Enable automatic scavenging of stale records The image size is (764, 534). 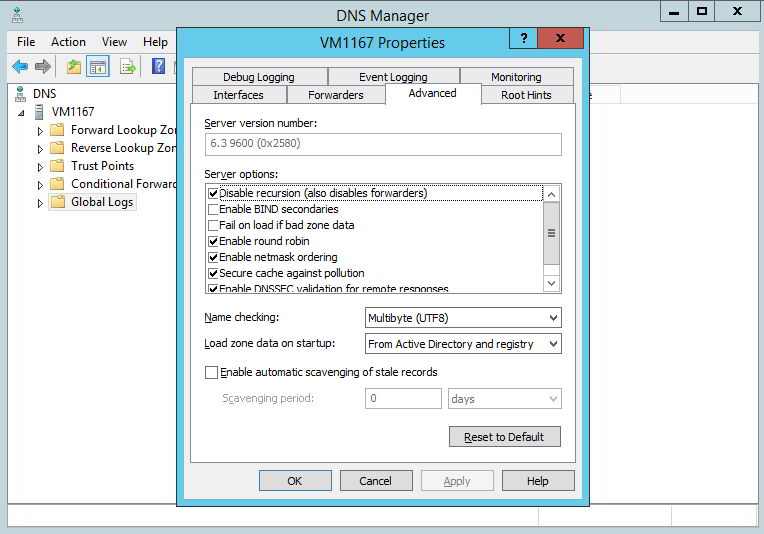211,372
